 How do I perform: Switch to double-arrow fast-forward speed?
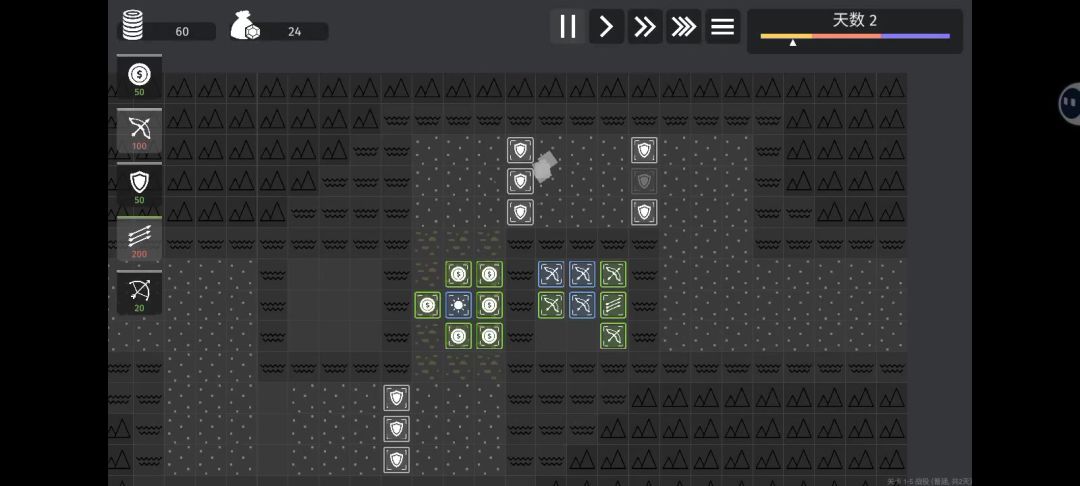coord(645,27)
